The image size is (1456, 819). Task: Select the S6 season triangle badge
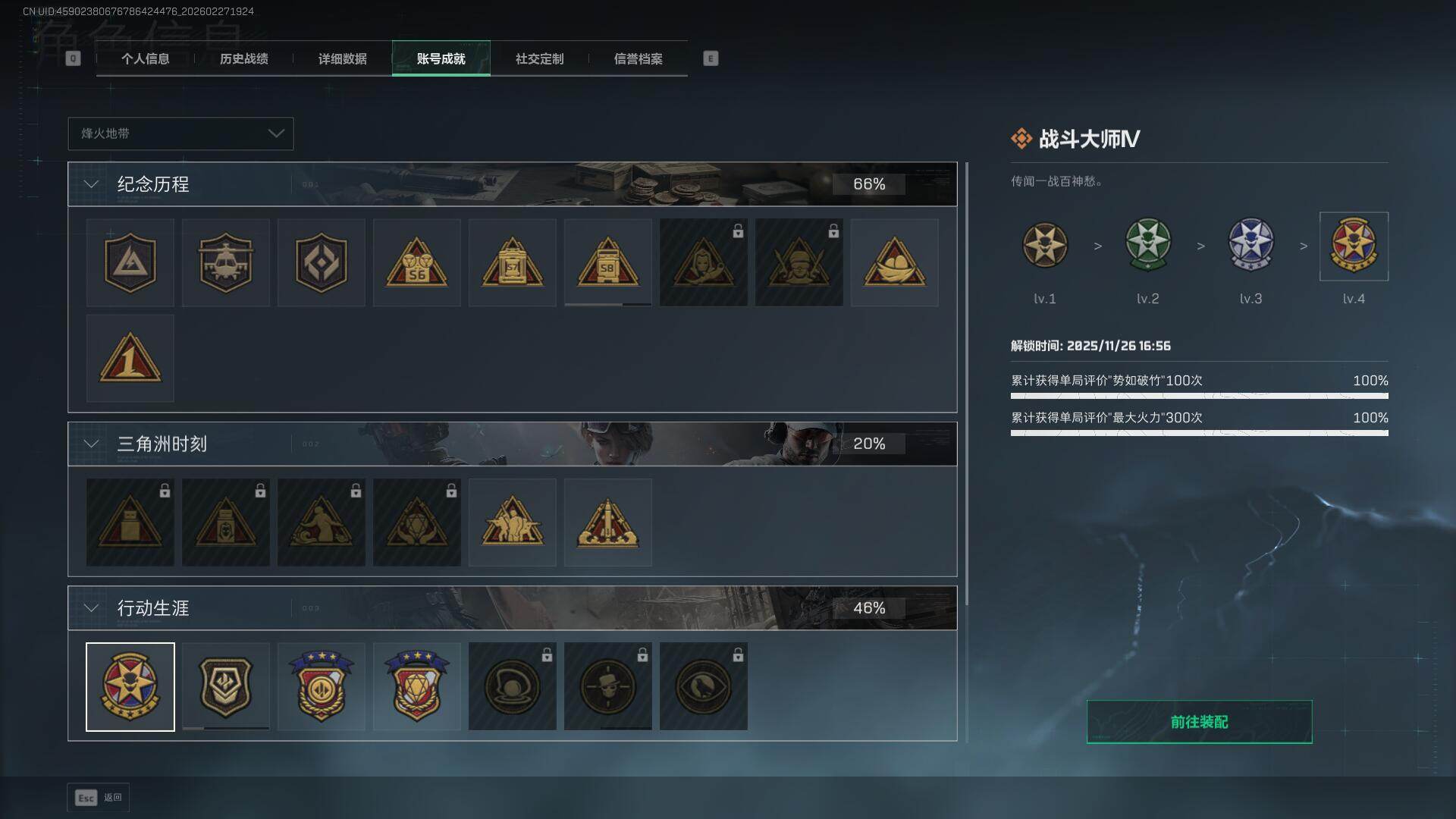pyautogui.click(x=416, y=262)
